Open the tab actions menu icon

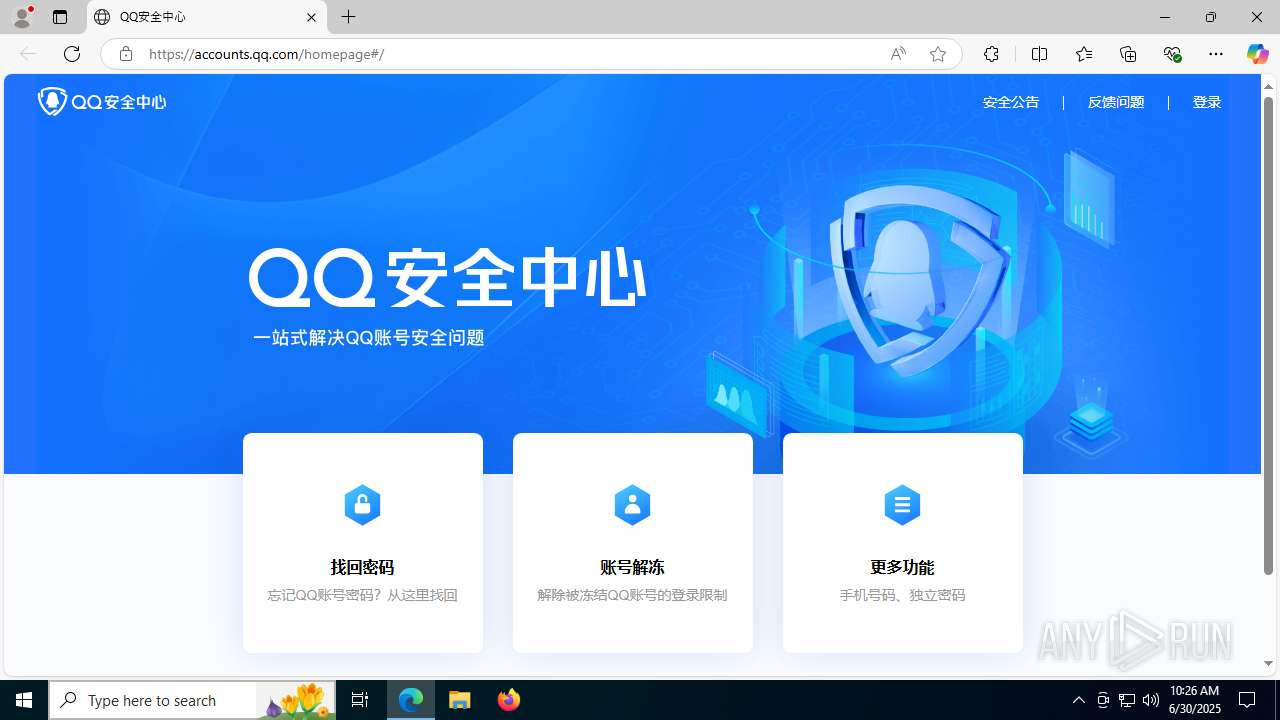coord(60,17)
